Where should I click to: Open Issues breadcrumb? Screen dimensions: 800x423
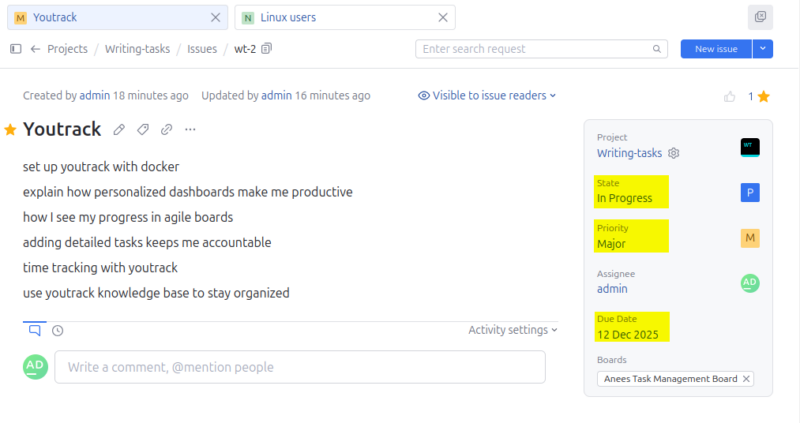(202, 49)
